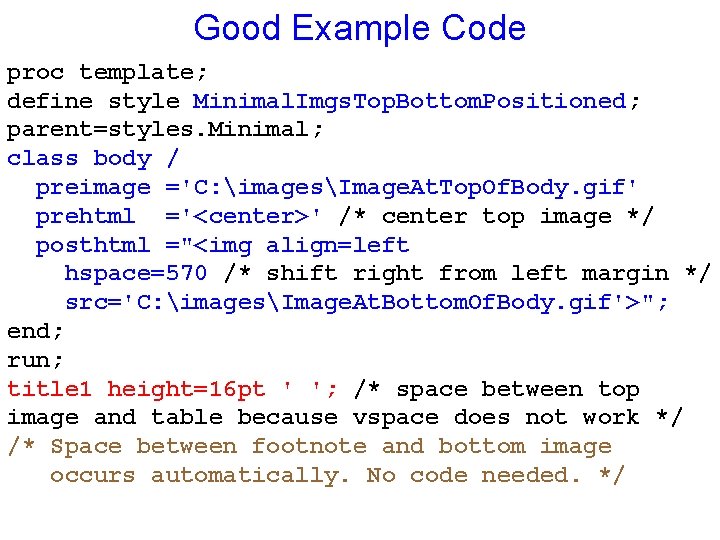Click the 'proc template;' code line
This screenshot has width=720, height=540.
pos(107,72)
